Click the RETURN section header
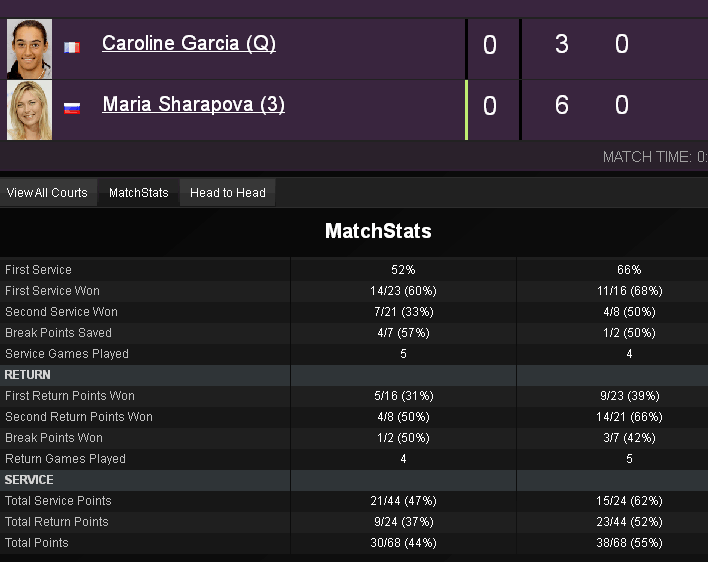This screenshot has width=708, height=562. click(x=28, y=375)
